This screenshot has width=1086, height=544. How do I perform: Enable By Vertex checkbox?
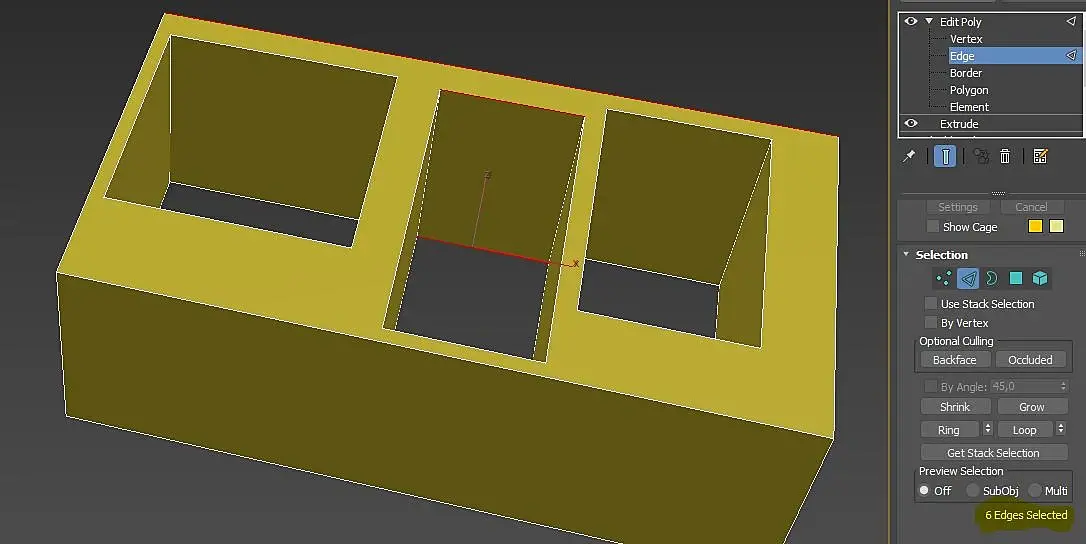[x=931, y=322]
